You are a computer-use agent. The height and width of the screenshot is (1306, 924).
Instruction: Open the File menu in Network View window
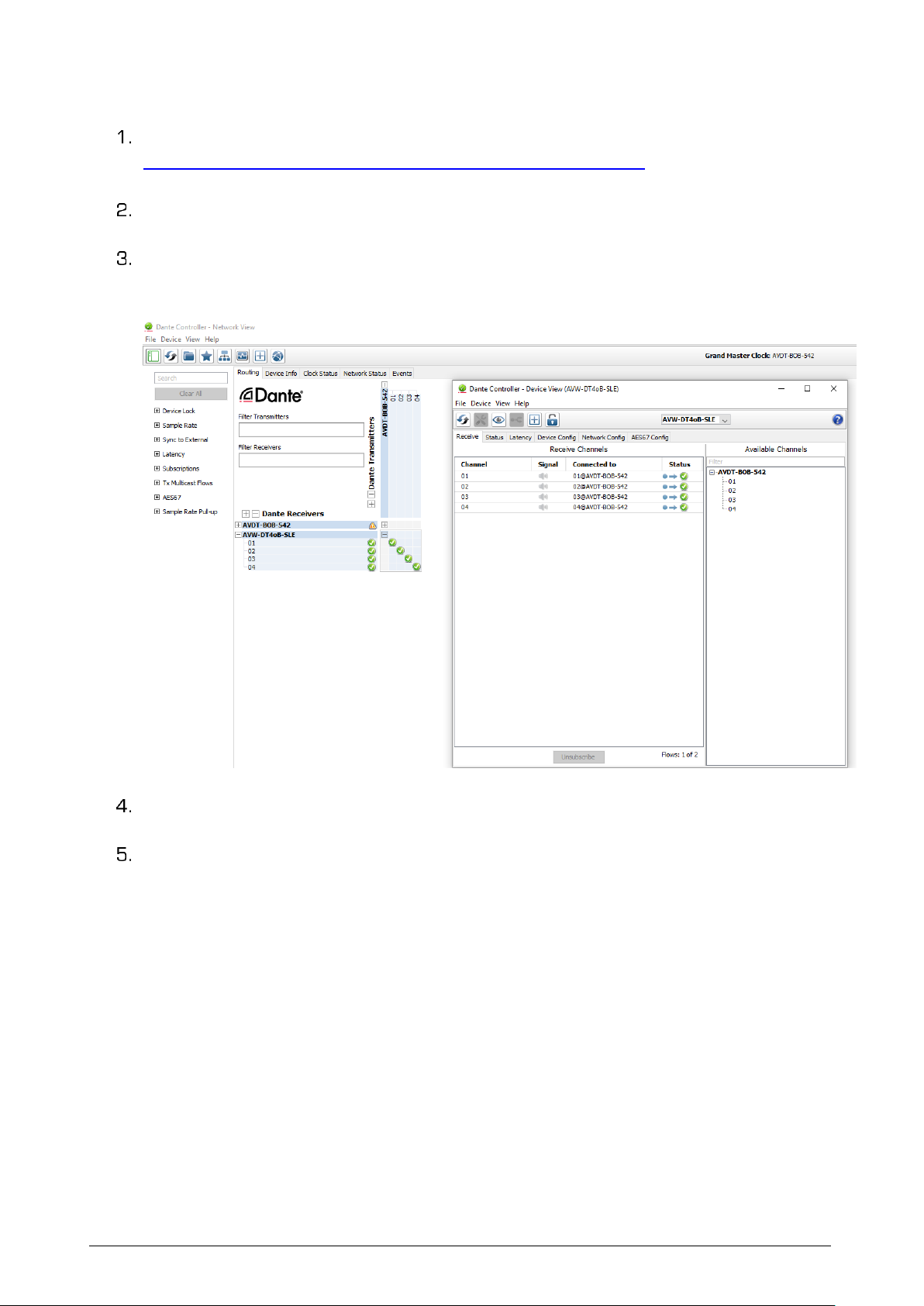(150, 339)
